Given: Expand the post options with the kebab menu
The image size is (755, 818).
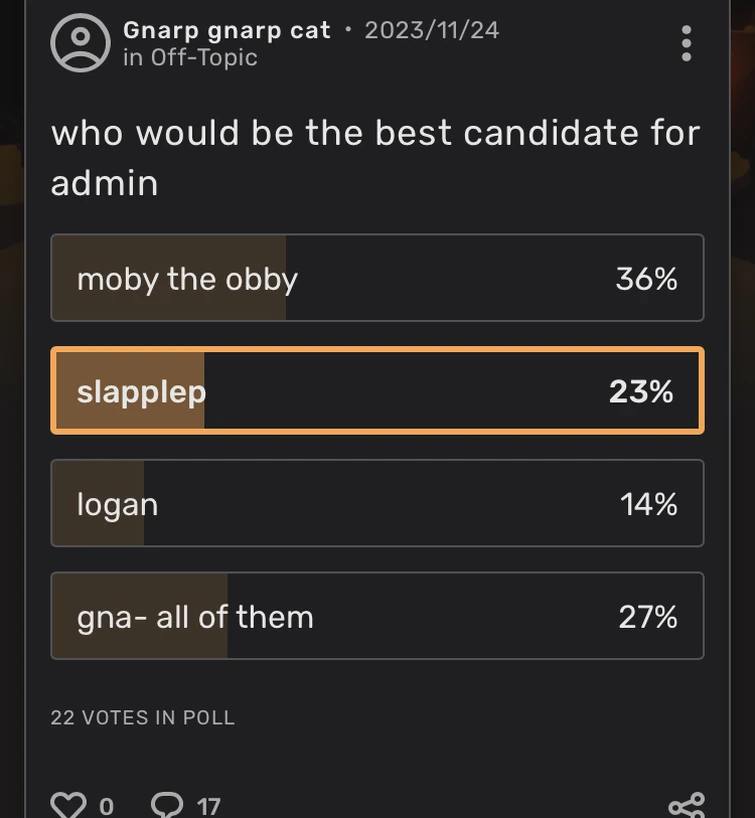Looking at the screenshot, I should (686, 42).
